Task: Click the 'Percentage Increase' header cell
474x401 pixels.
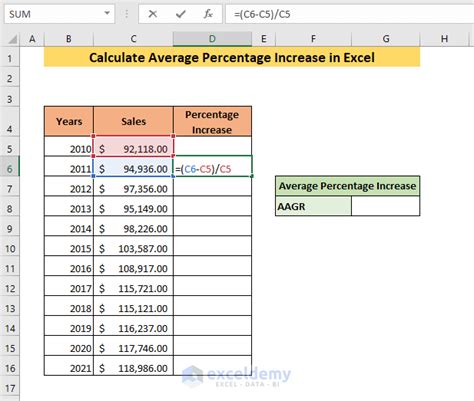Action: [x=212, y=121]
